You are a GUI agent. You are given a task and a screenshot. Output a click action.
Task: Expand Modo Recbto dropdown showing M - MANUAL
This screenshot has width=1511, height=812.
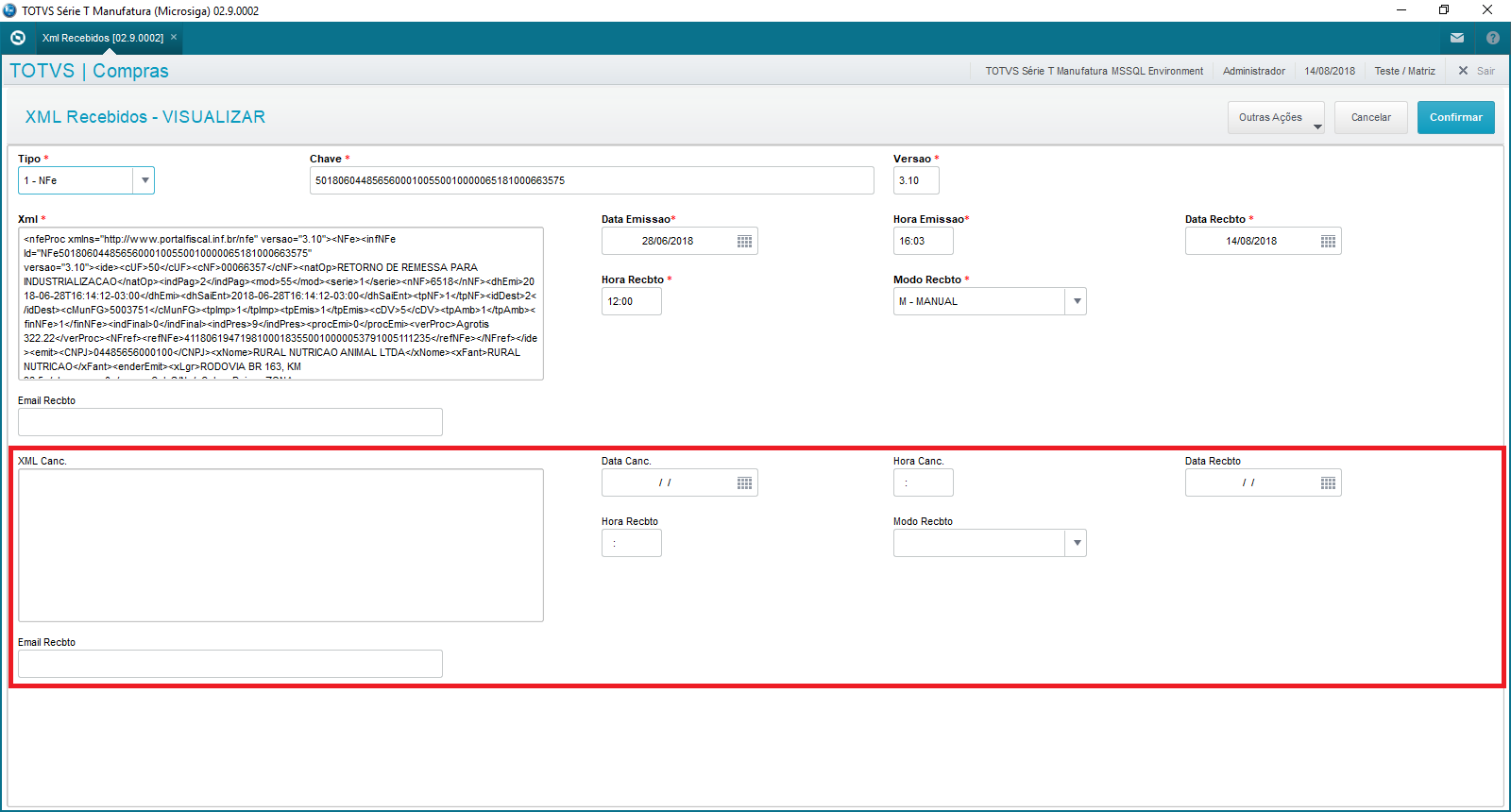tap(1076, 301)
